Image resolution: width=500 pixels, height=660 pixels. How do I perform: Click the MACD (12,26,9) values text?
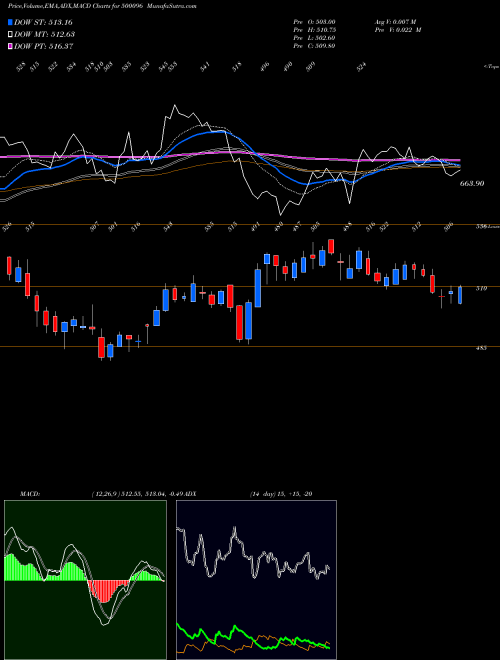(139, 494)
